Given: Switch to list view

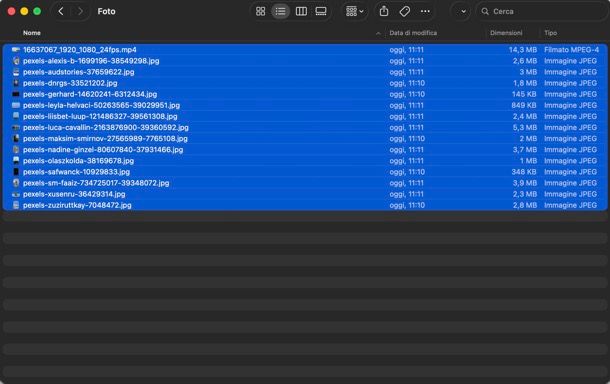Looking at the screenshot, I should [280, 11].
